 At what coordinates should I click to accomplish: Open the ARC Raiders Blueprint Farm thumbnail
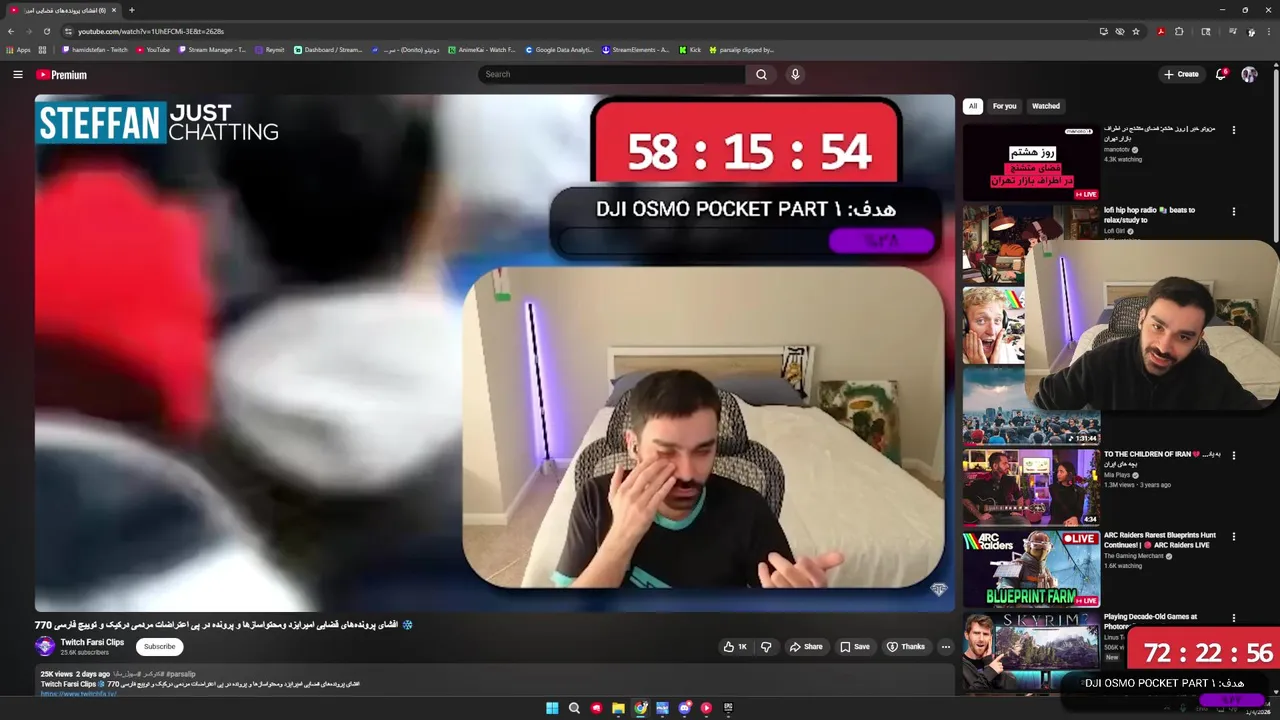1031,568
